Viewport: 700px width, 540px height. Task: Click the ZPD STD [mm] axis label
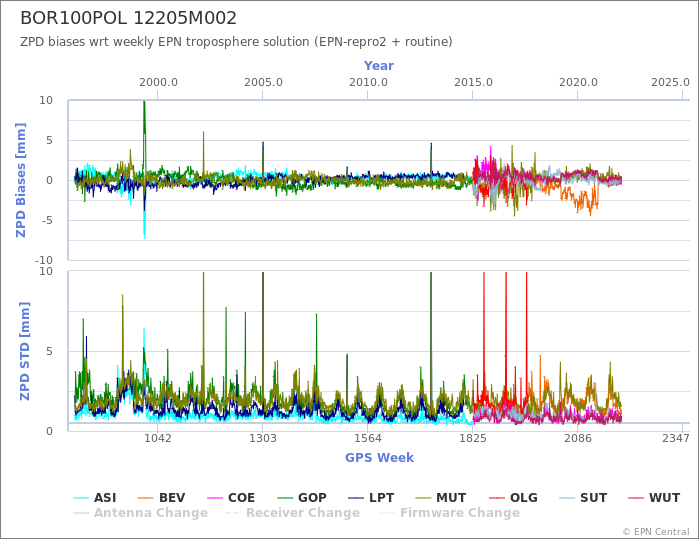[24, 351]
